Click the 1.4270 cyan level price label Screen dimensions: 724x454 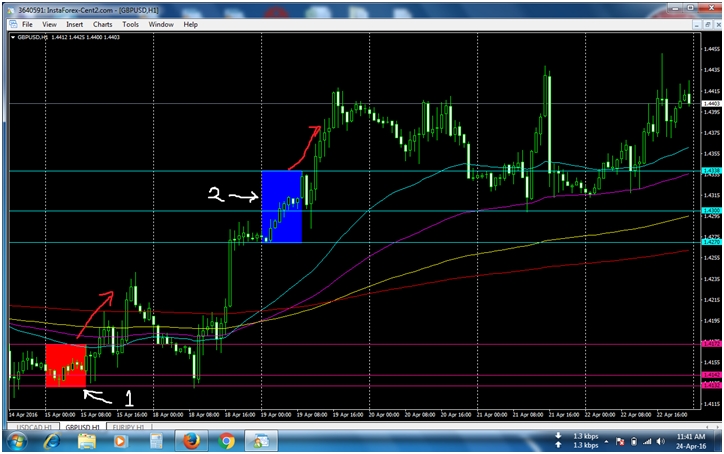click(711, 242)
